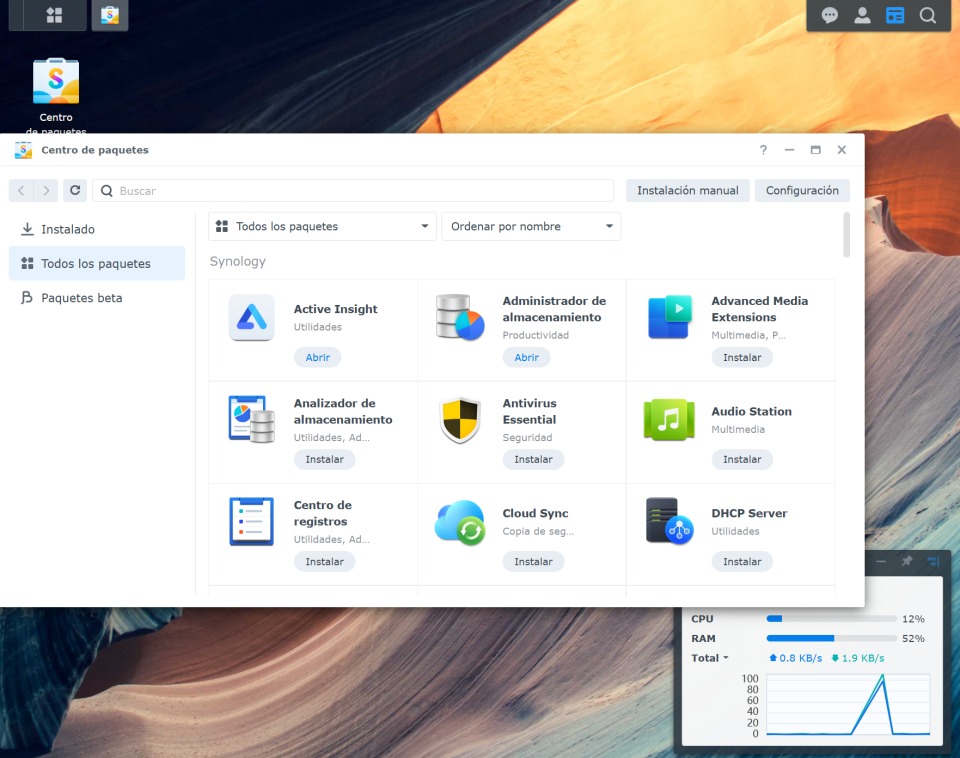The width and height of the screenshot is (960, 758).
Task: Click the DHCP Server icon
Action: coord(669,521)
